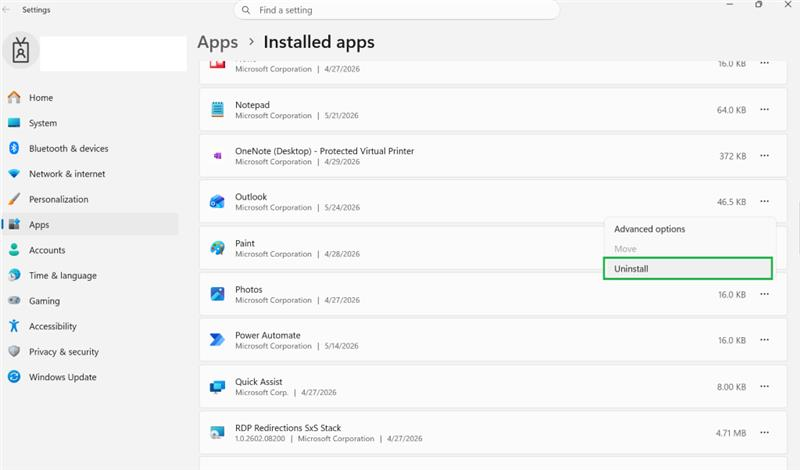Open more options for Notepad
Screen dimensions: 800x470
pos(764,110)
